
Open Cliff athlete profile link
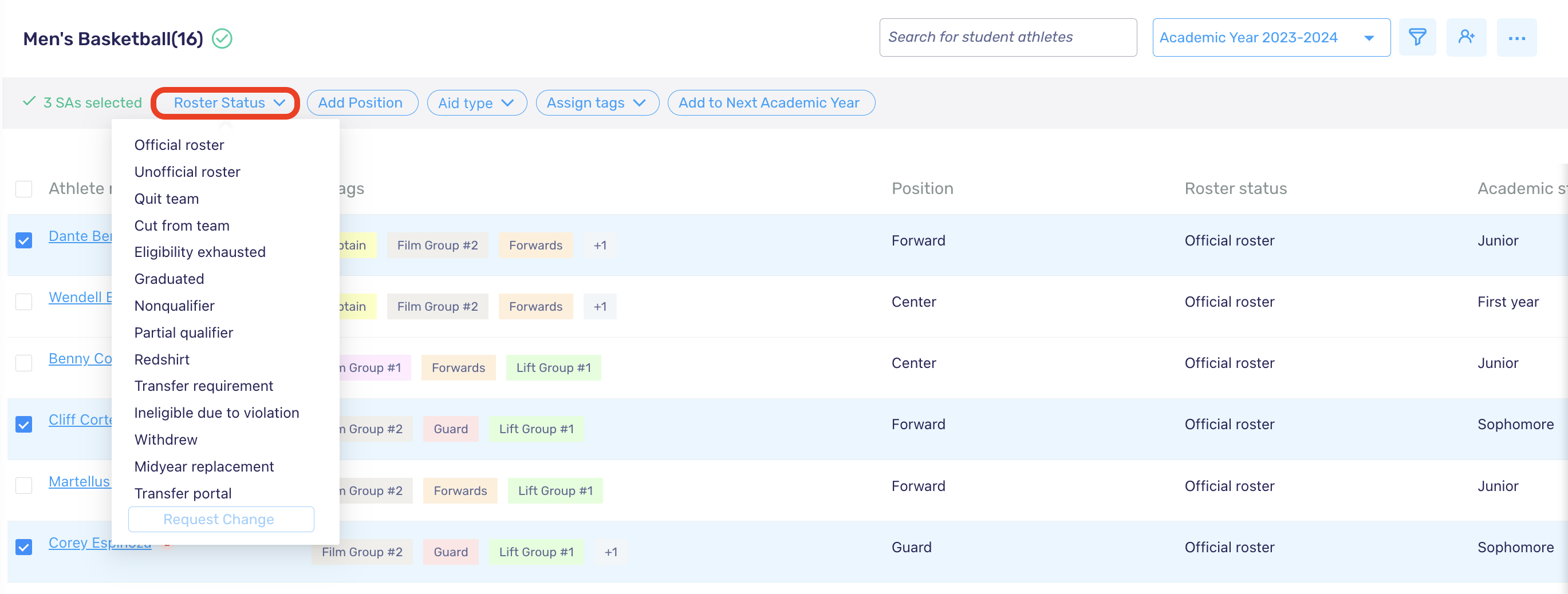(x=80, y=419)
